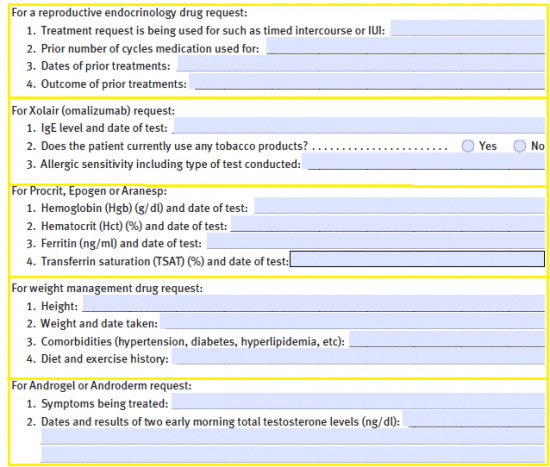Focus the Hemoglobin (Hgb) and date field
The height and width of the screenshot is (467, 550).
pos(400,206)
